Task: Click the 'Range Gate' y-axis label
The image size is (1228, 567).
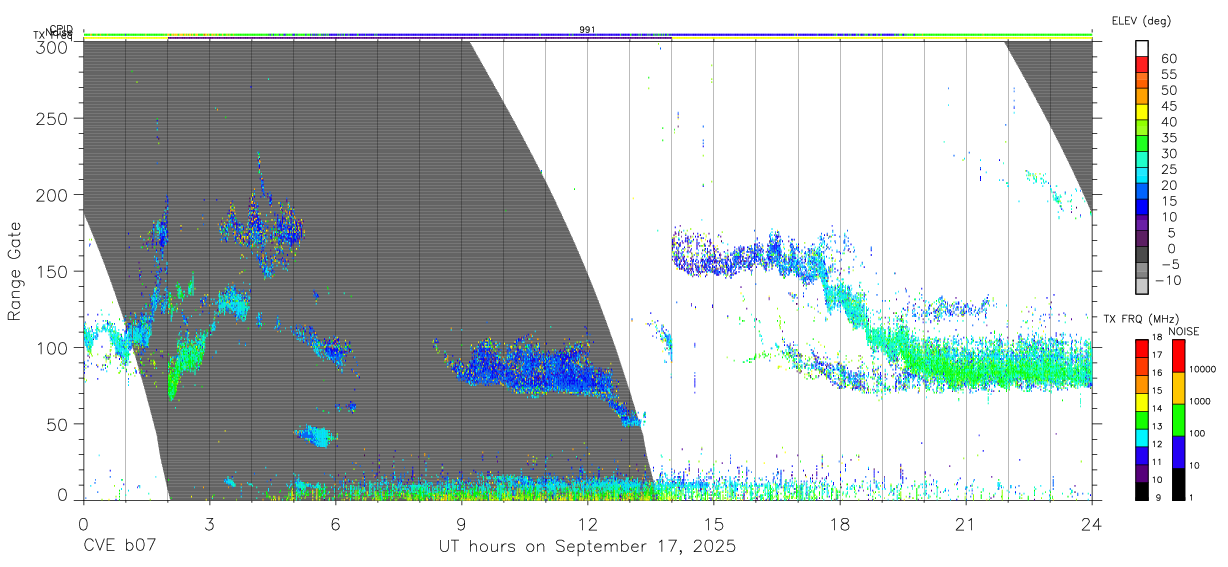Action: pos(15,271)
